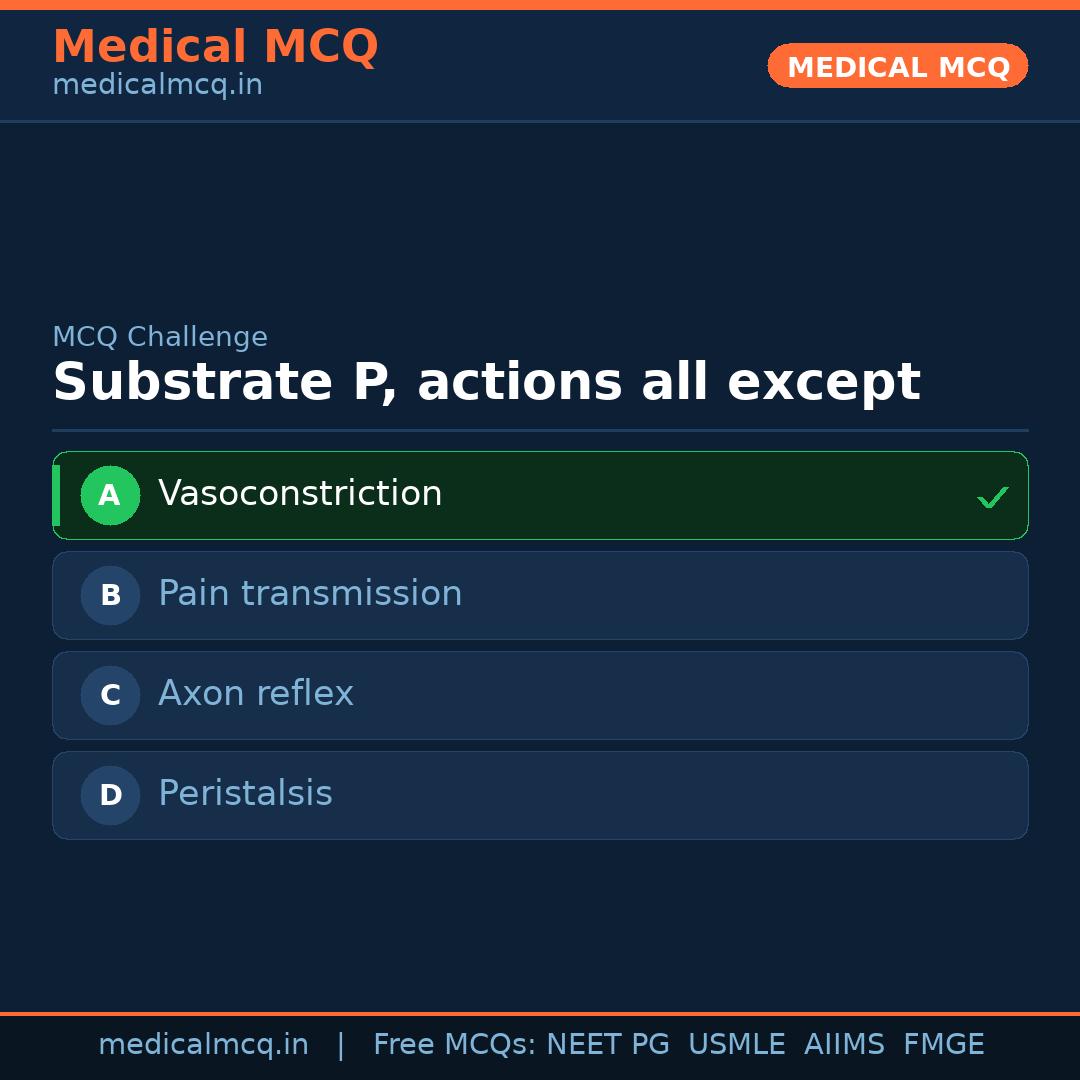Open the medicalmcq.in header link
The height and width of the screenshot is (1080, 1080).
(157, 85)
